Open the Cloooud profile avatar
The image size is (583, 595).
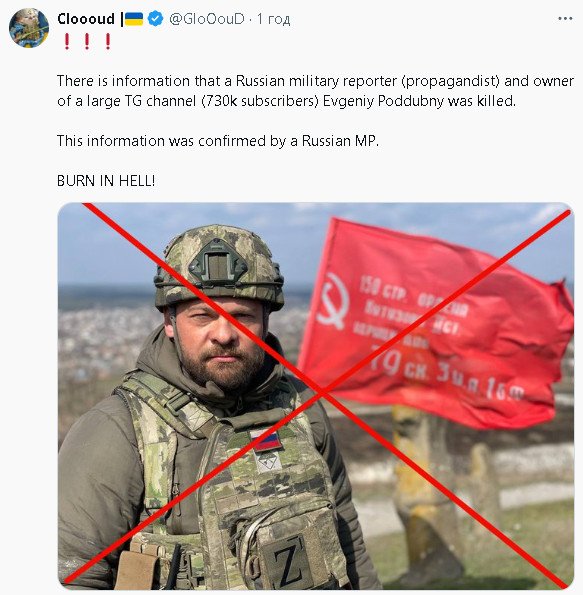point(29,28)
